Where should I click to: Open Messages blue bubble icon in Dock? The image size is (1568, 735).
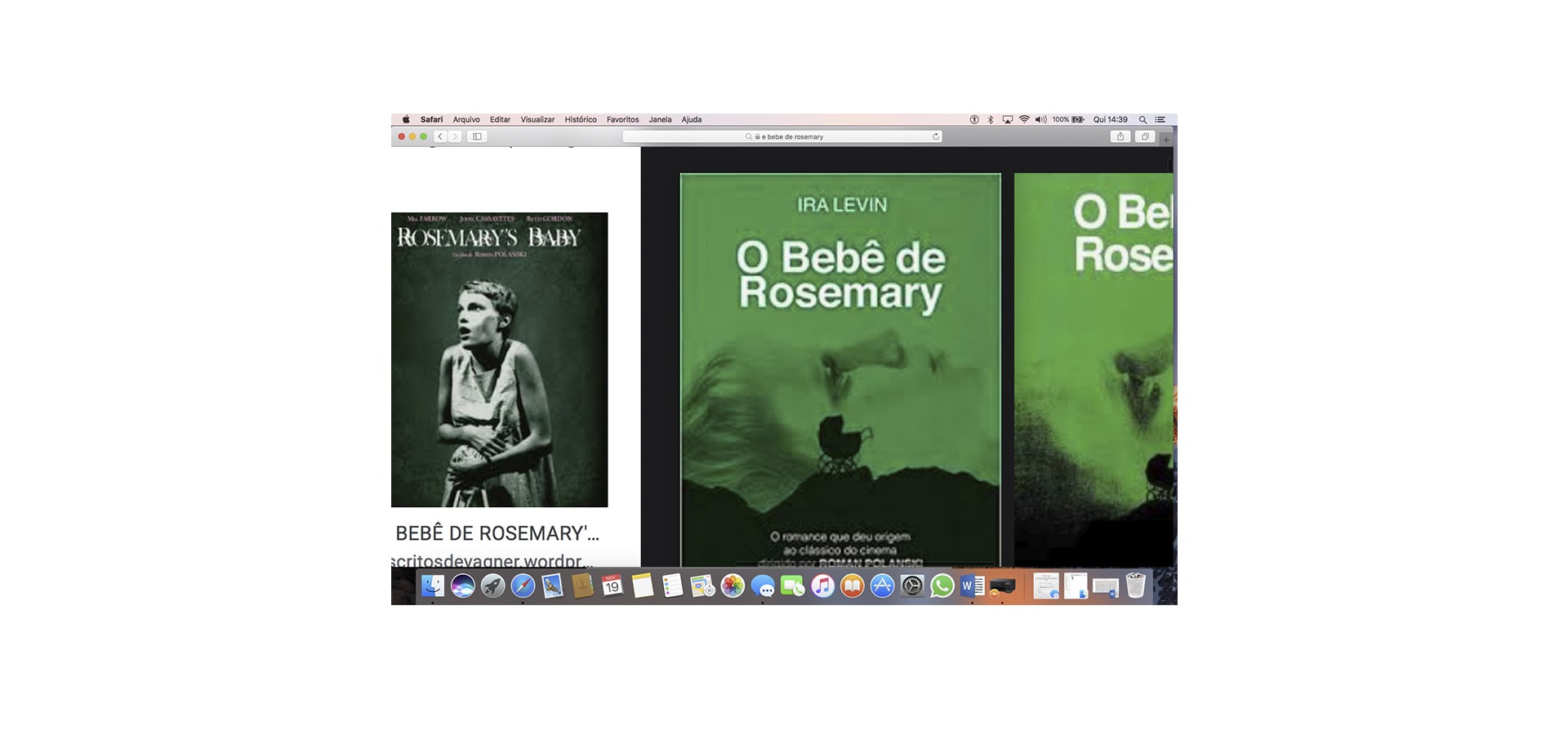tap(763, 586)
